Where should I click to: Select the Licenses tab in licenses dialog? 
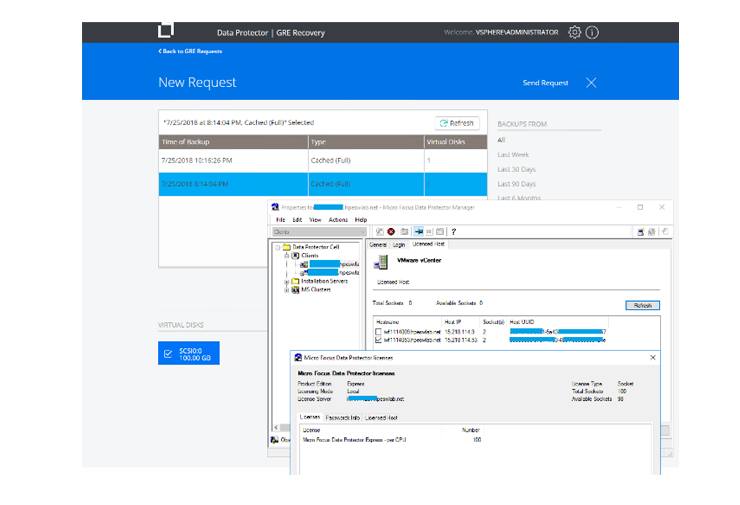point(310,417)
